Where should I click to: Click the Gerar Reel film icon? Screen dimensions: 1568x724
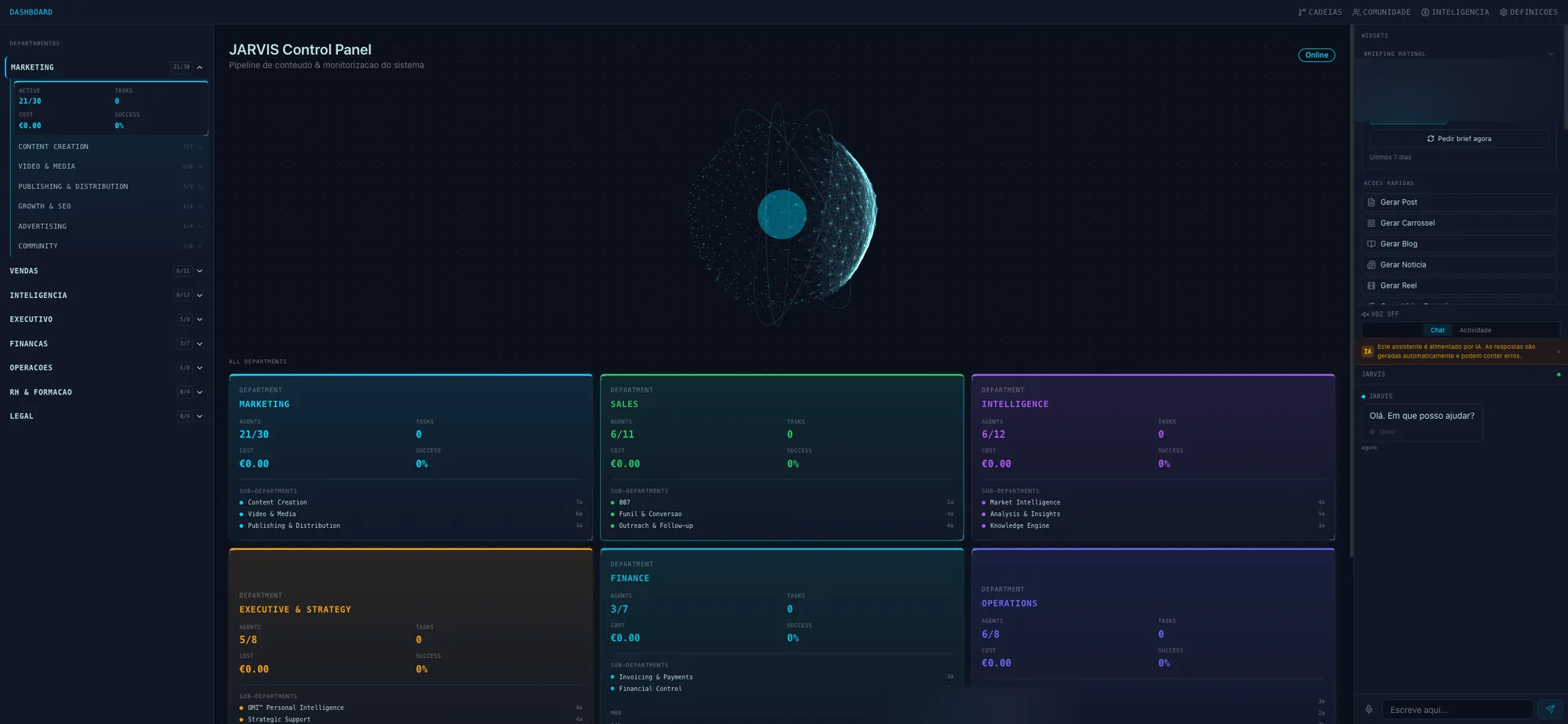pos(1371,286)
